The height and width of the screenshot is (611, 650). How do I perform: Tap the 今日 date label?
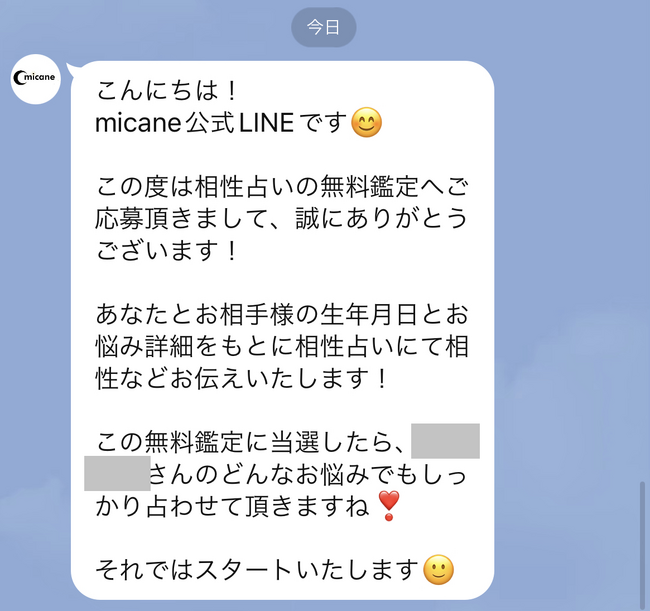click(x=323, y=27)
